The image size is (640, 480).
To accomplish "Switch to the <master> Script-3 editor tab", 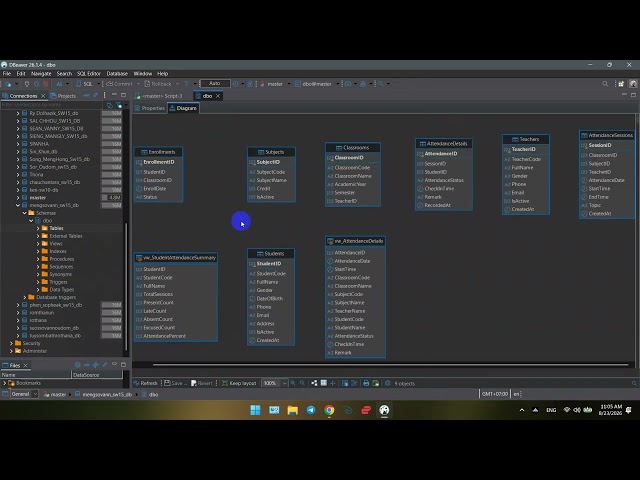I will click(159, 96).
